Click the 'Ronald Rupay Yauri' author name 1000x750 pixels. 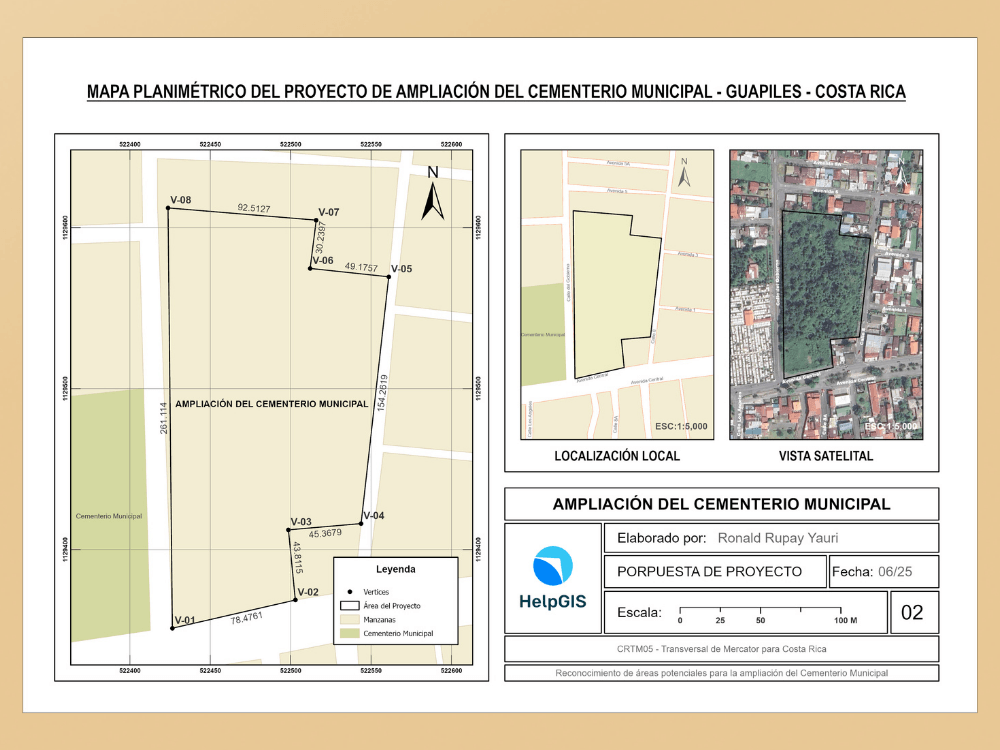(778, 538)
